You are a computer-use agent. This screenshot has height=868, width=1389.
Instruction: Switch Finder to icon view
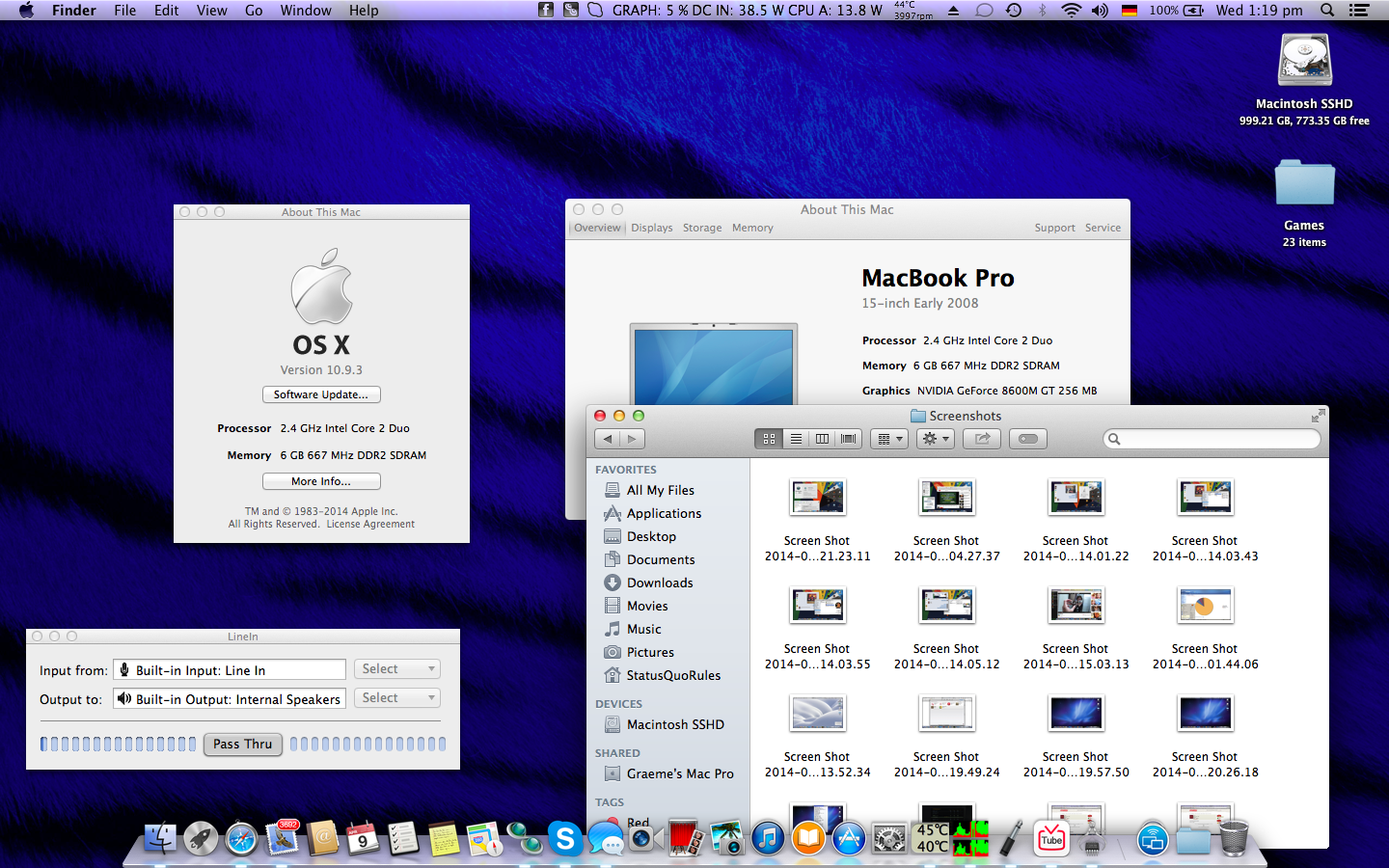click(769, 439)
